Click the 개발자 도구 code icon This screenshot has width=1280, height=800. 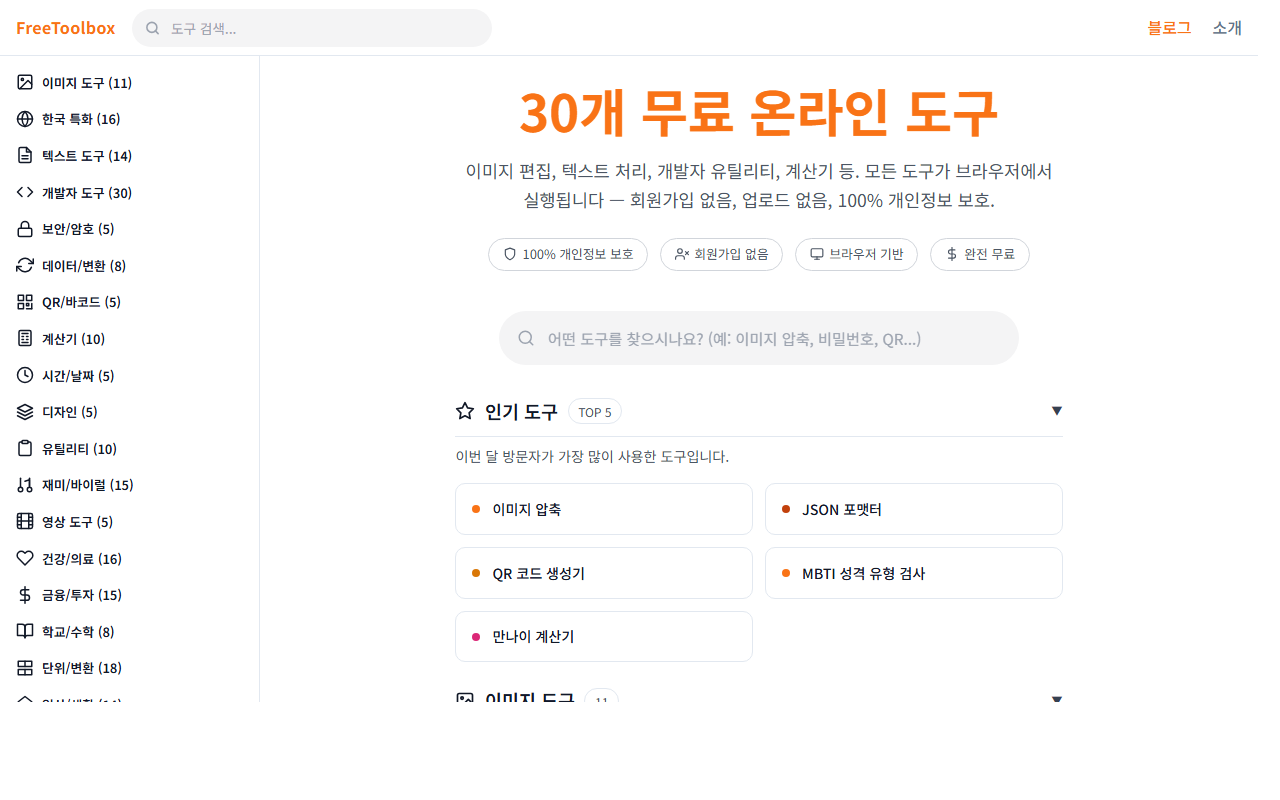[x=24, y=192]
